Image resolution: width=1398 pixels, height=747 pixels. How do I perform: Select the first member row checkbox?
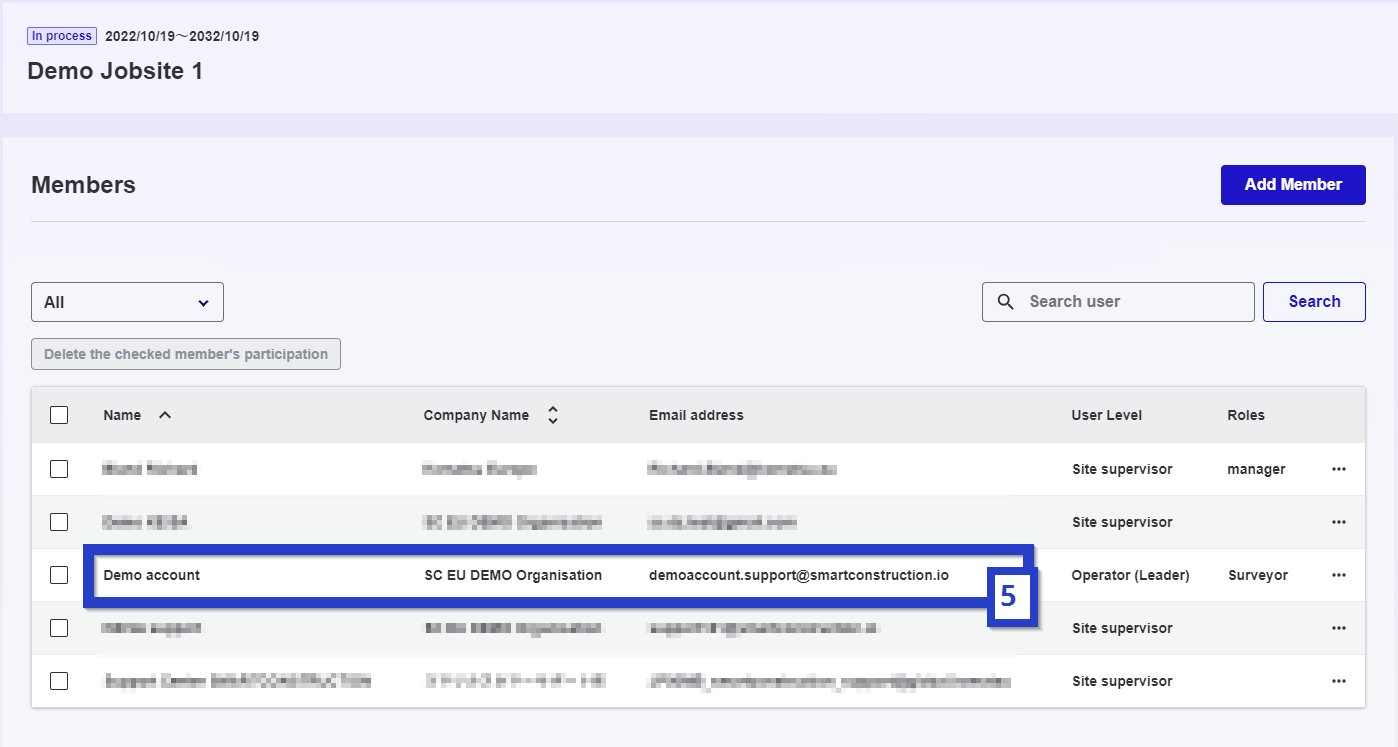[59, 469]
